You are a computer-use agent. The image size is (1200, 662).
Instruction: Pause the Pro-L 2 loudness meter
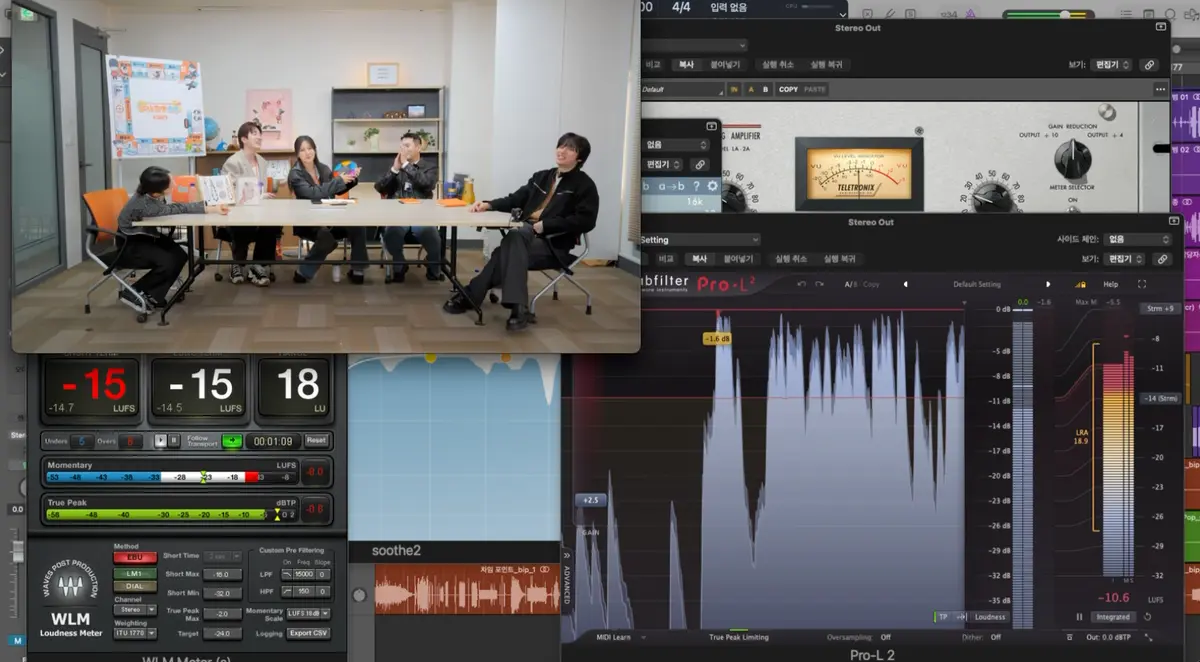(x=1079, y=617)
